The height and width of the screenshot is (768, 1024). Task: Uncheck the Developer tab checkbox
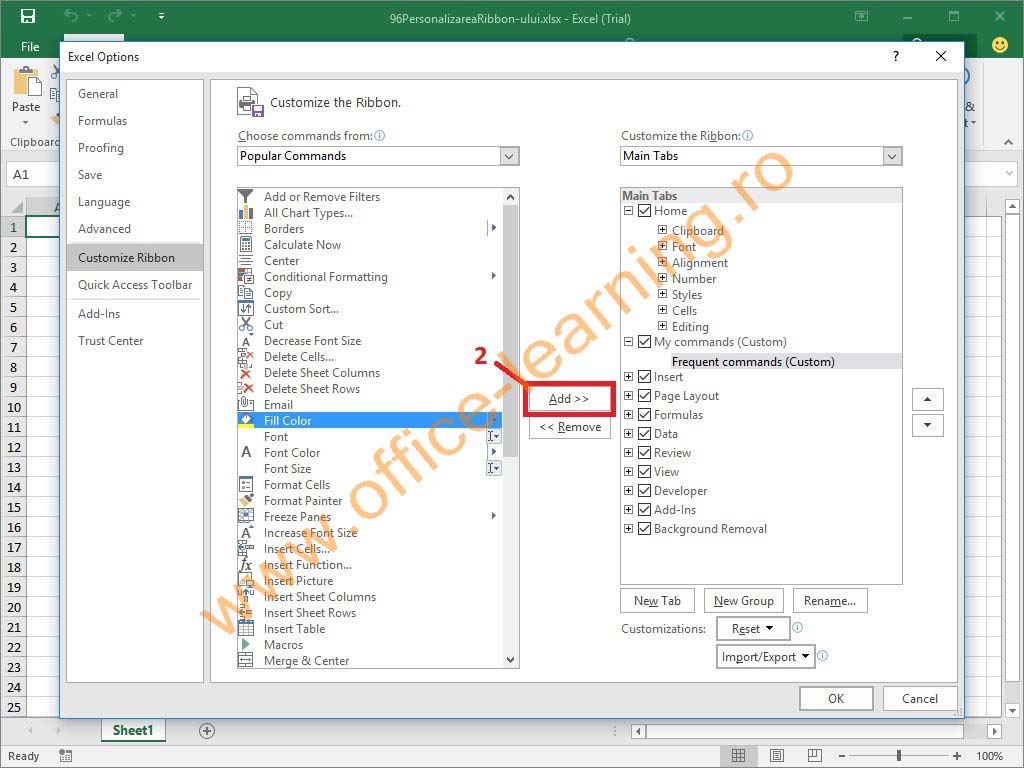point(644,490)
